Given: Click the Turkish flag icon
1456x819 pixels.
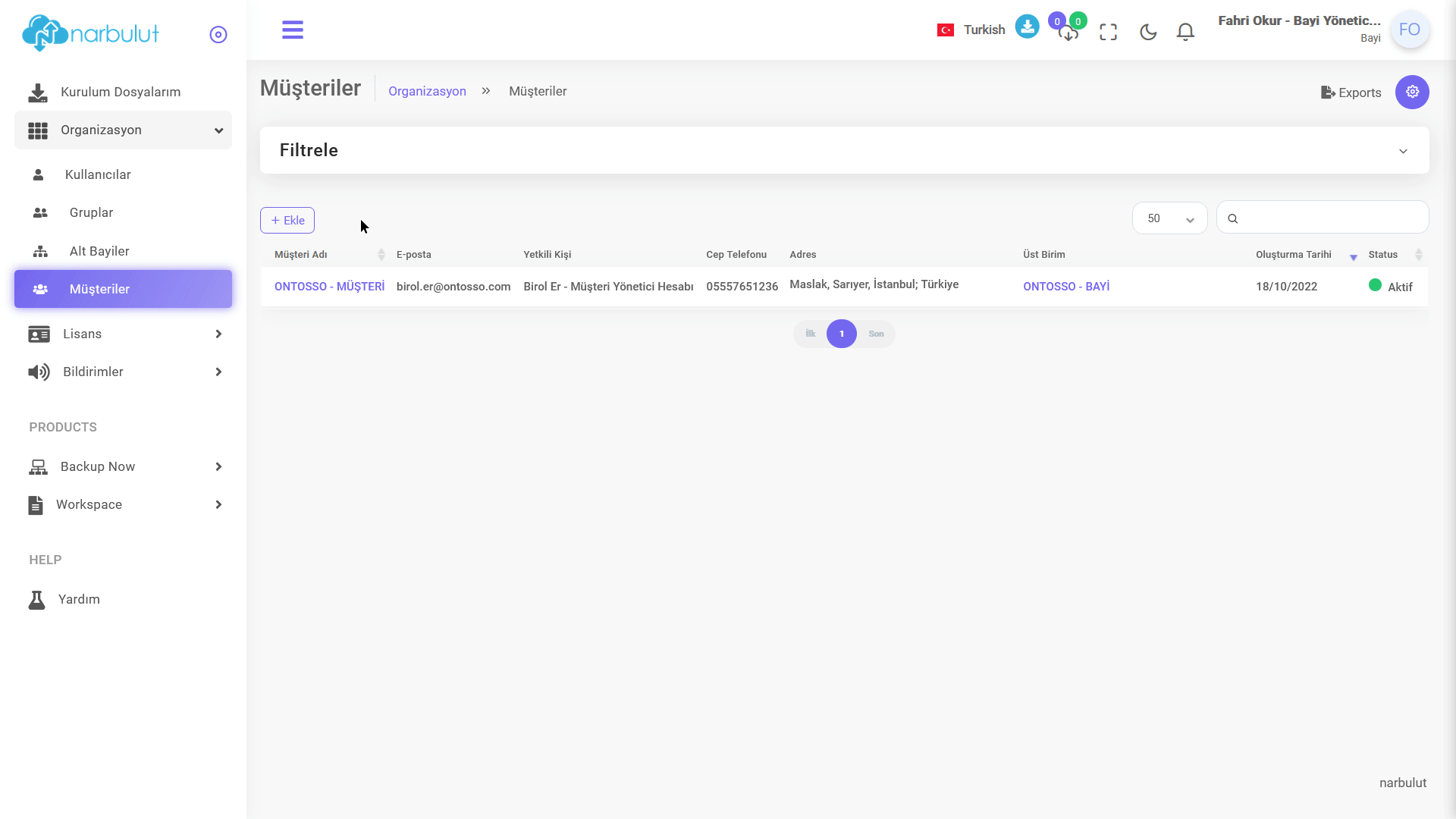Looking at the screenshot, I should 946,30.
